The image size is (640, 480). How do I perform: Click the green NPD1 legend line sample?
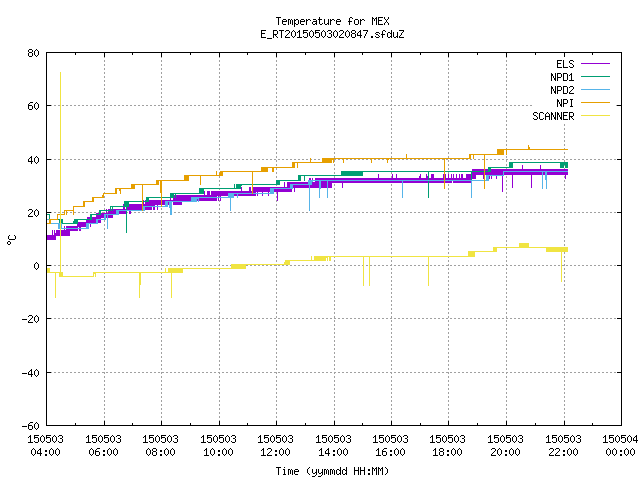[595, 77]
